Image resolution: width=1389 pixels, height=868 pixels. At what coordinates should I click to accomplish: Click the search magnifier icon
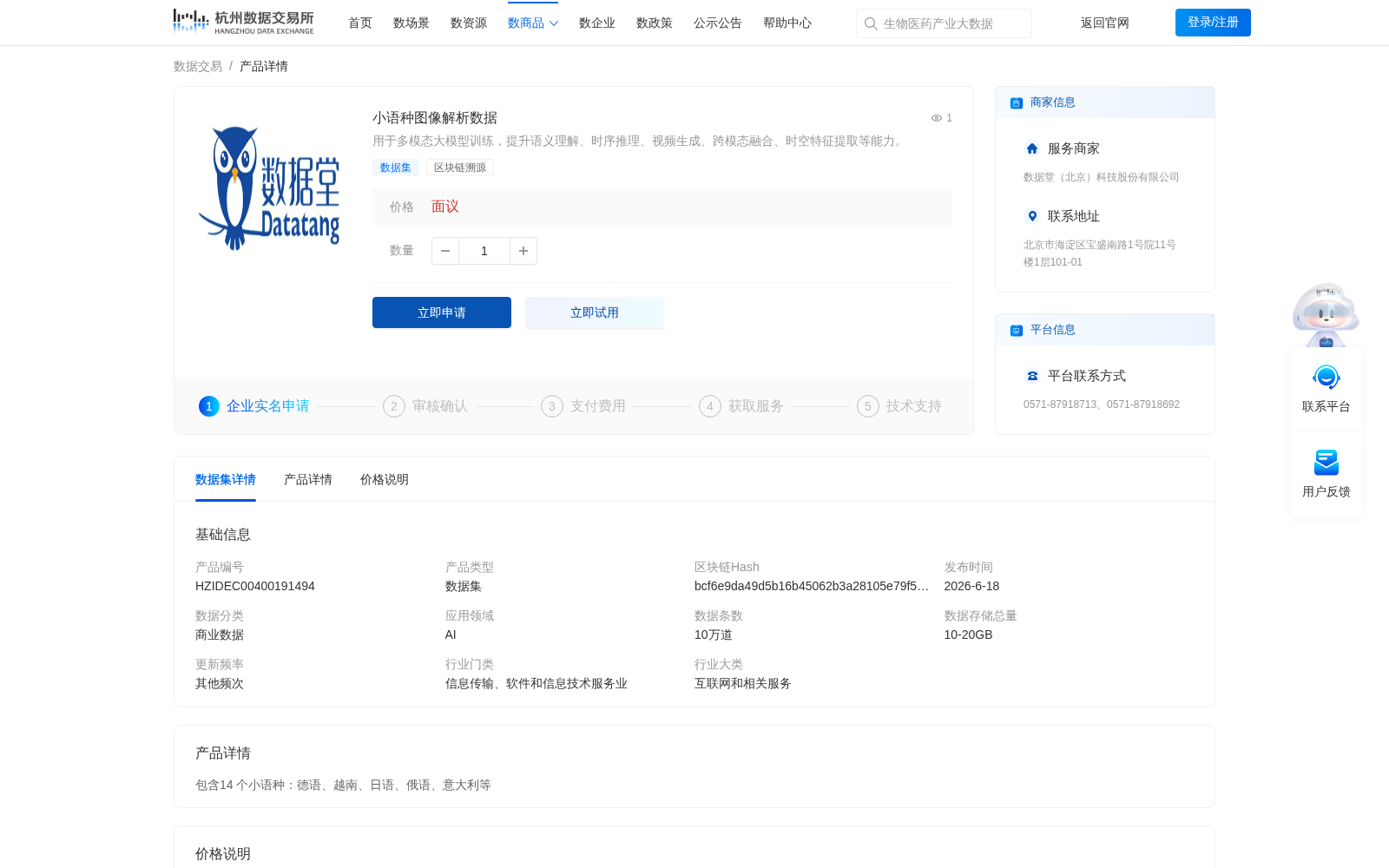click(x=871, y=23)
